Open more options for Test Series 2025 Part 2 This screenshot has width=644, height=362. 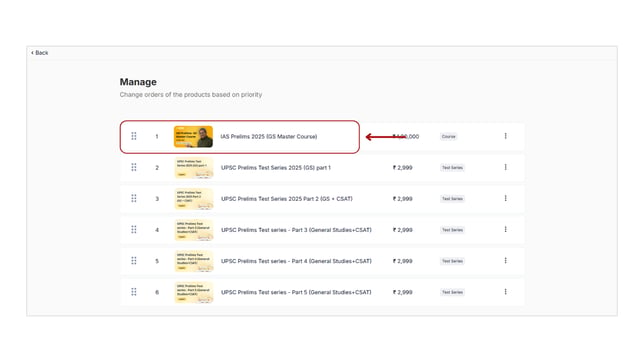click(506, 198)
